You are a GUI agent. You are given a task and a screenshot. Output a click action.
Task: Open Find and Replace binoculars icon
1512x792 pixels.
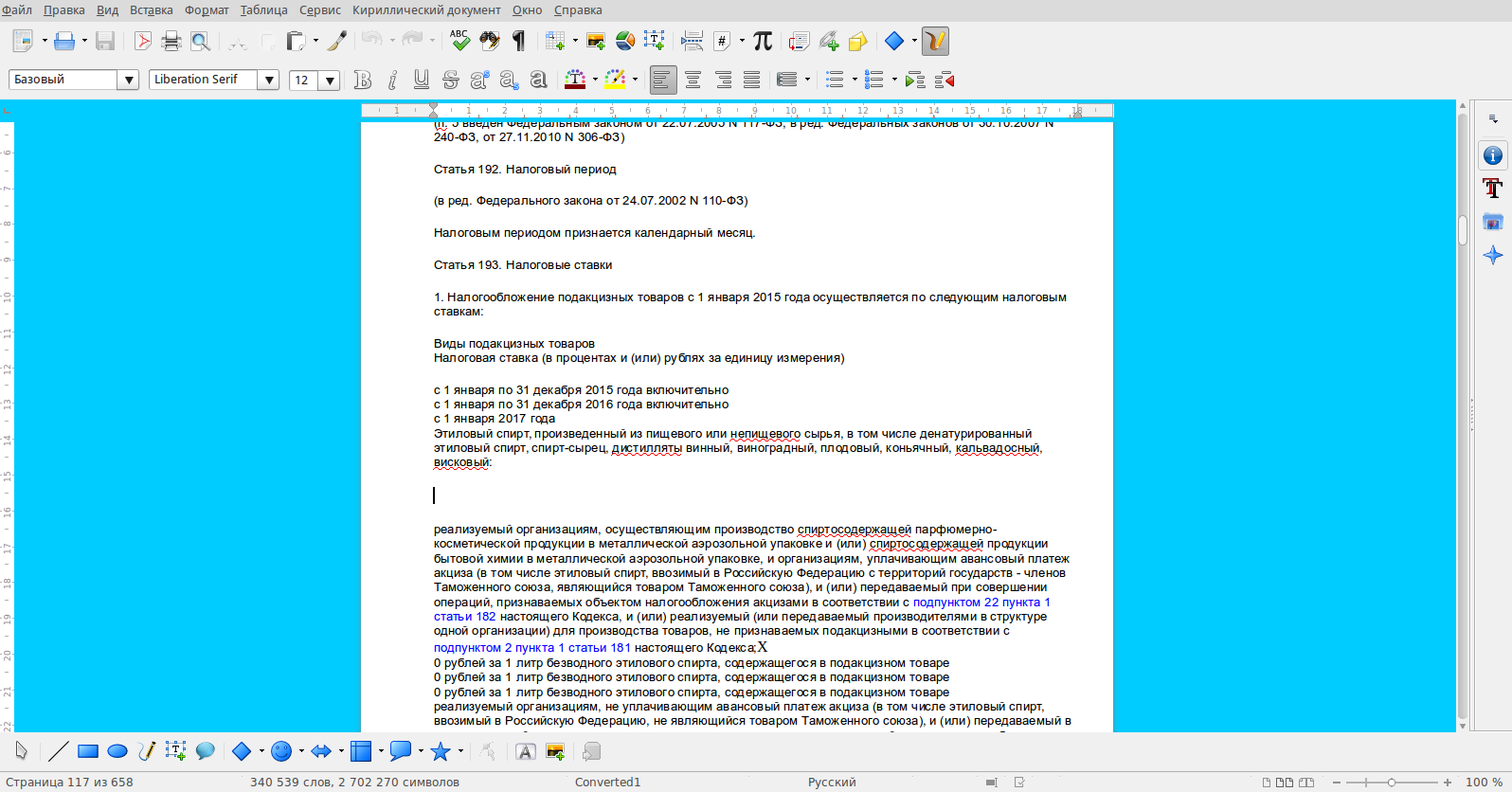pos(490,41)
